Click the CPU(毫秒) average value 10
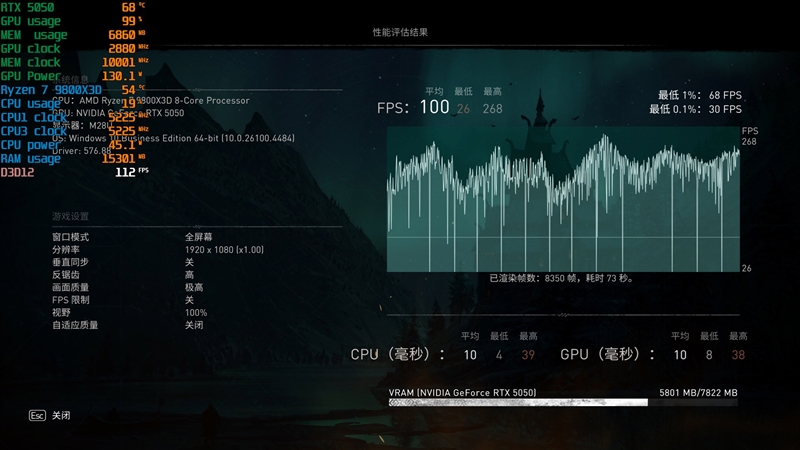Screen dimensions: 800x450 pos(470,355)
